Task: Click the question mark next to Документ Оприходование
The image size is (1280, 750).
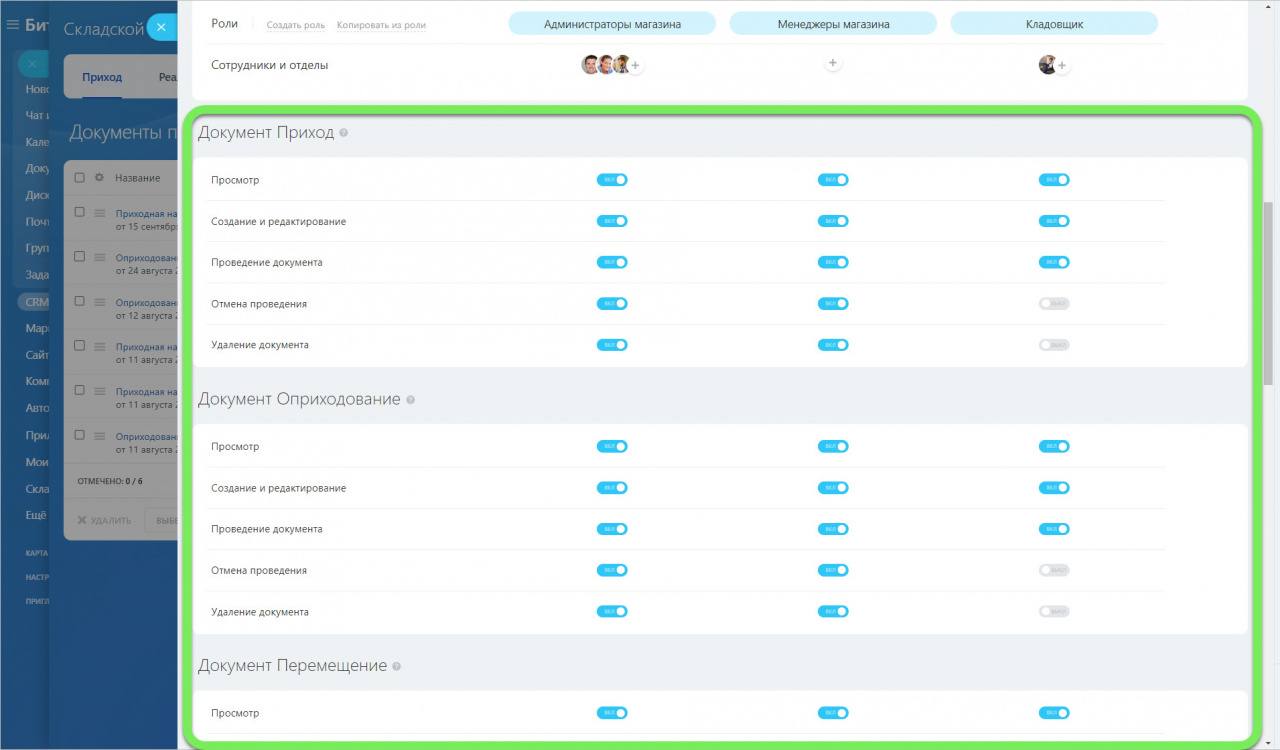Action: click(x=410, y=400)
